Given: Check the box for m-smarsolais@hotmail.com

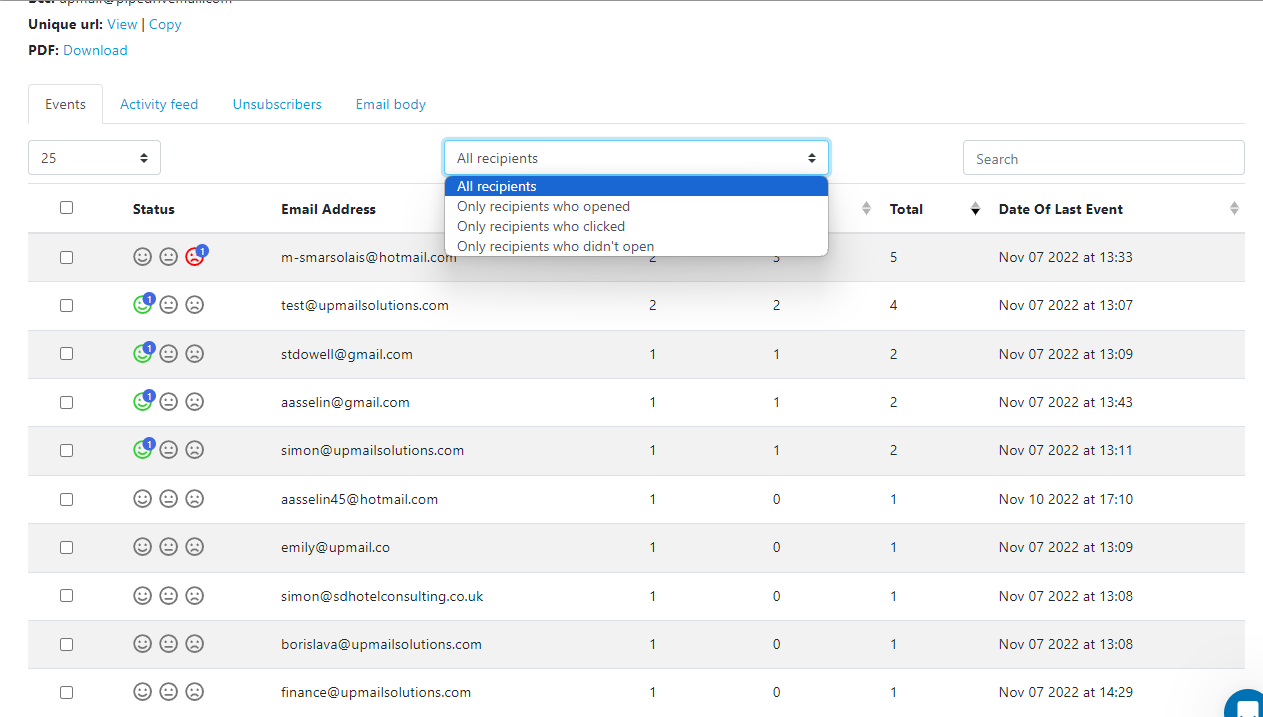Looking at the screenshot, I should (x=66, y=257).
